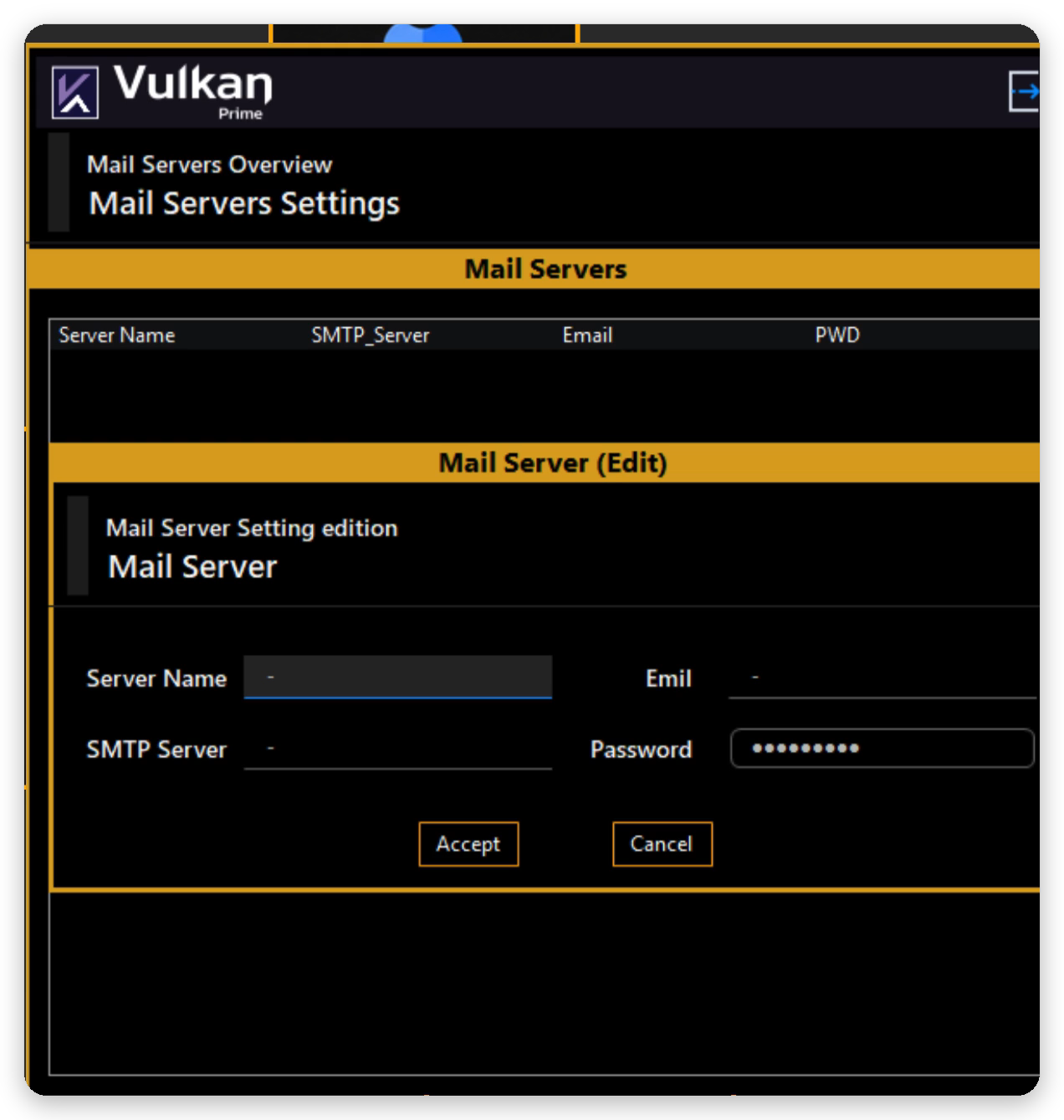This screenshot has width=1064, height=1120.
Task: Click the Mail Server (Edit) header bar
Action: coord(545,463)
